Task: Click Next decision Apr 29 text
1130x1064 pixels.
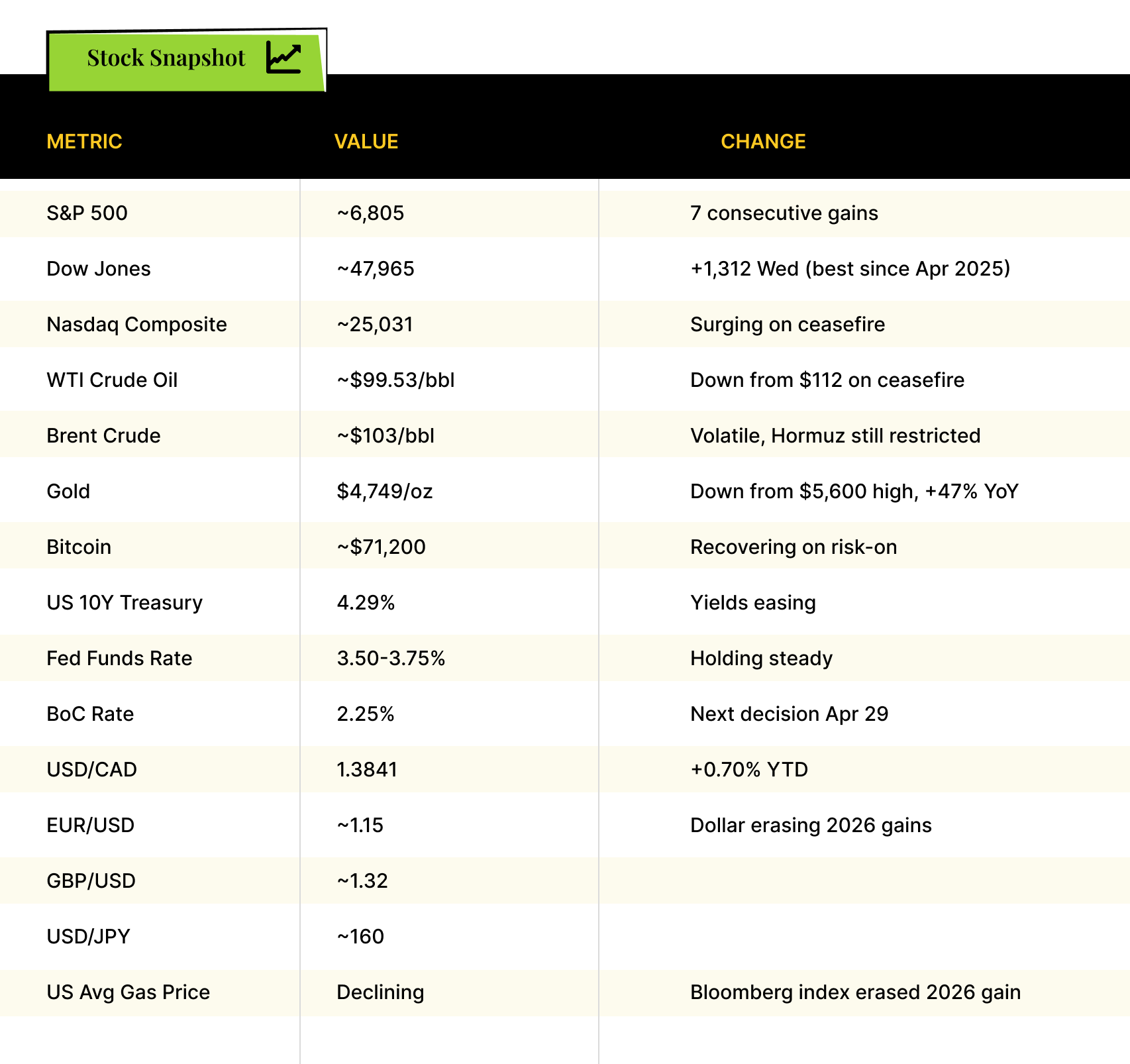Action: tap(790, 714)
